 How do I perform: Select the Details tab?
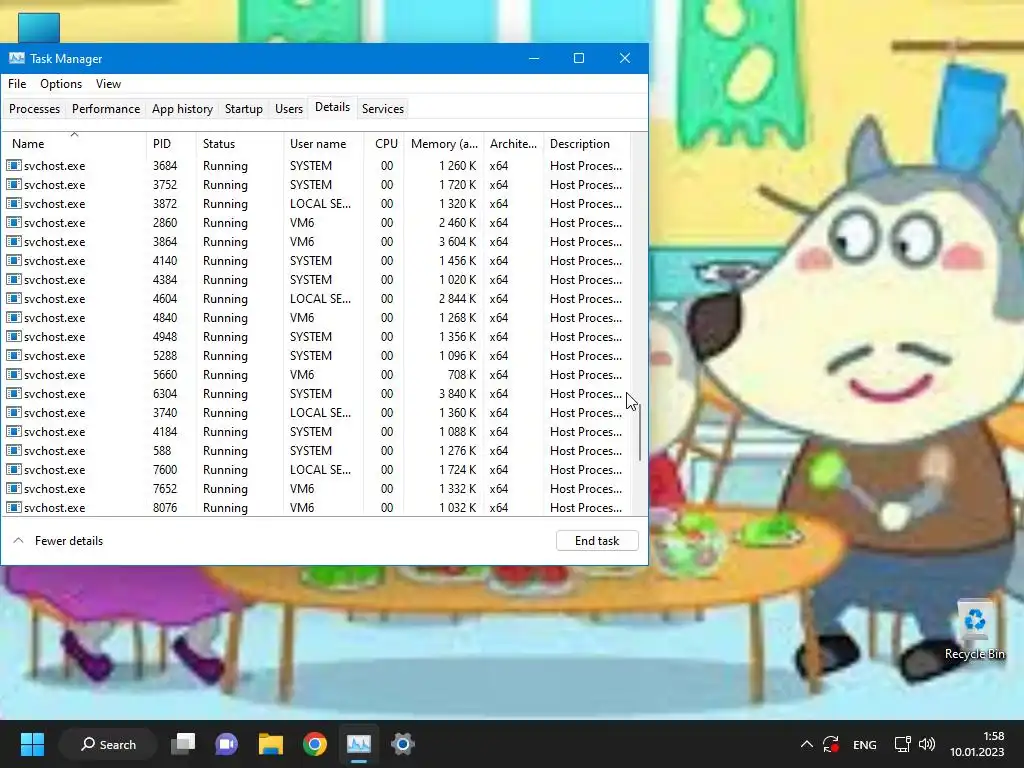(x=332, y=107)
